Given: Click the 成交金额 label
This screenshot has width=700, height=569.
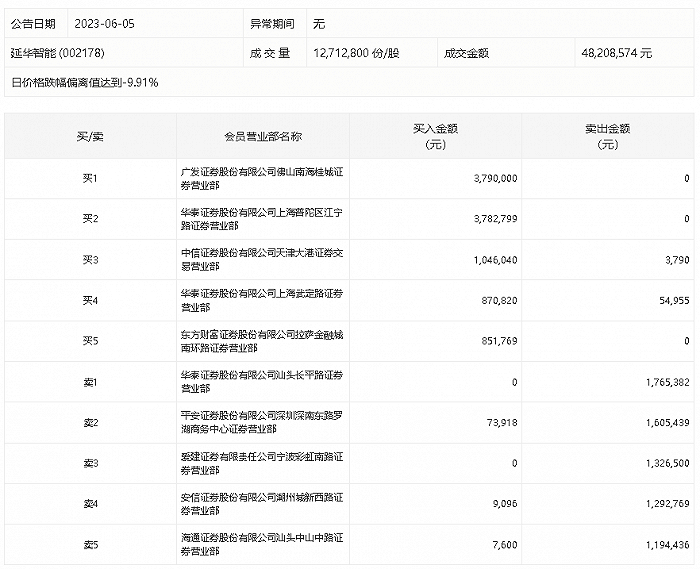Looking at the screenshot, I should click(466, 53).
